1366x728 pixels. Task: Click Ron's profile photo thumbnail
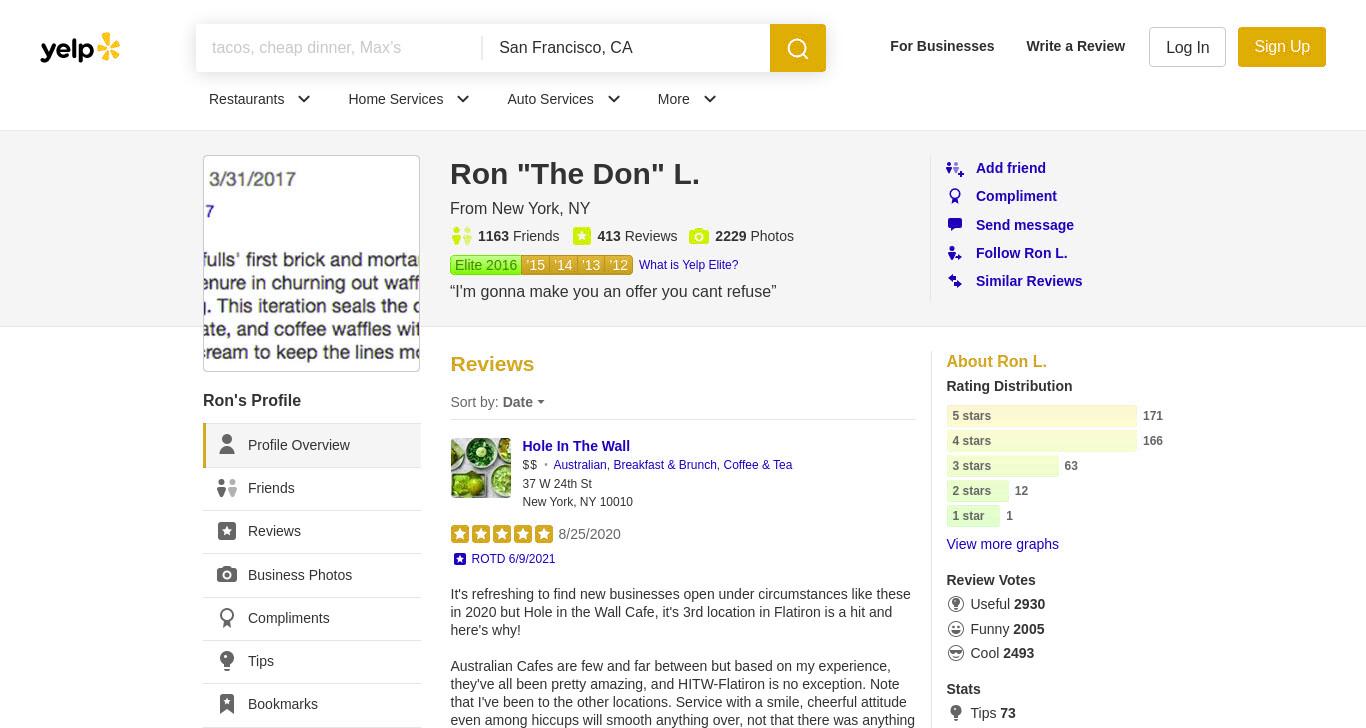click(311, 263)
